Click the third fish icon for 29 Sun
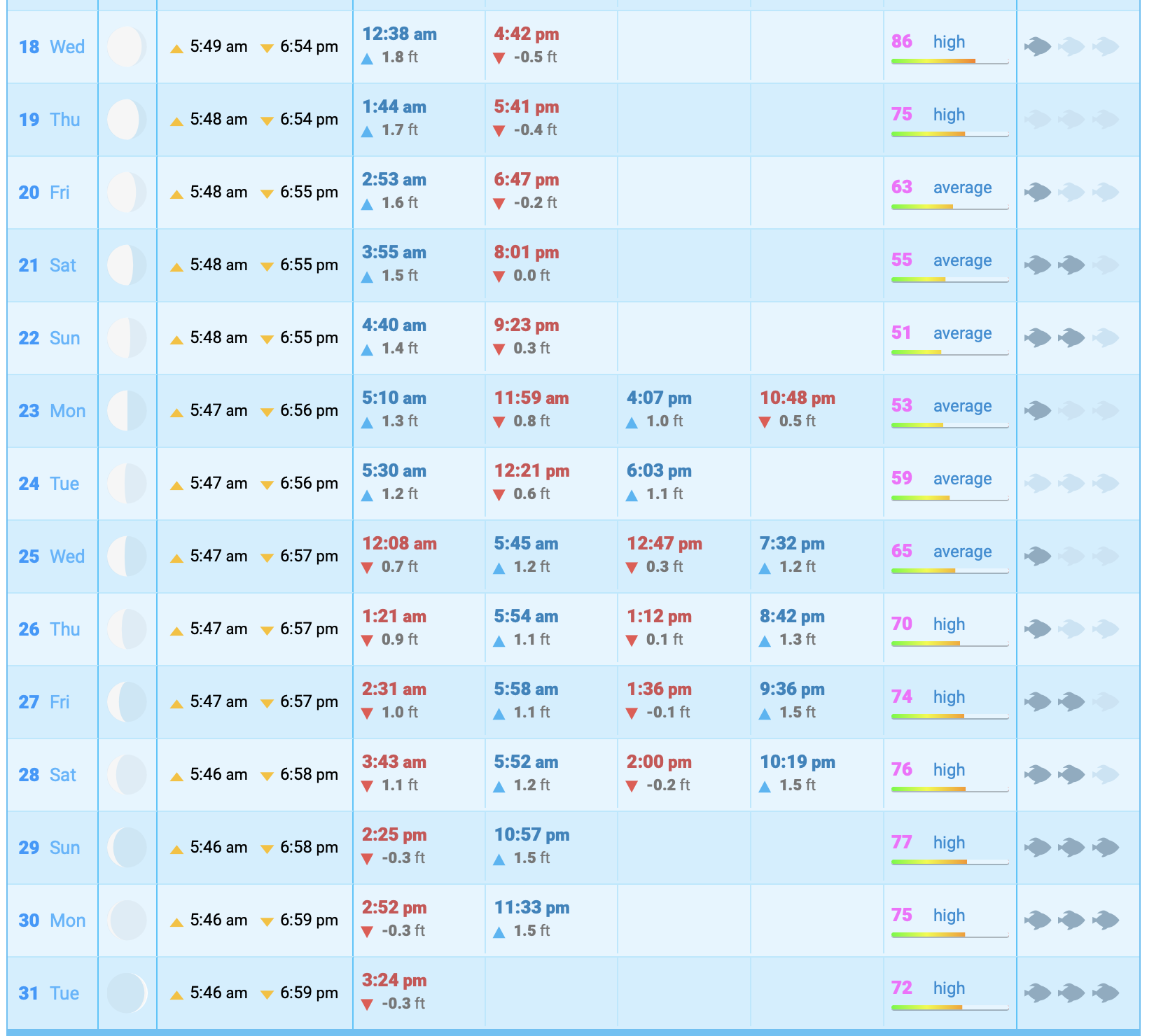 [1106, 848]
